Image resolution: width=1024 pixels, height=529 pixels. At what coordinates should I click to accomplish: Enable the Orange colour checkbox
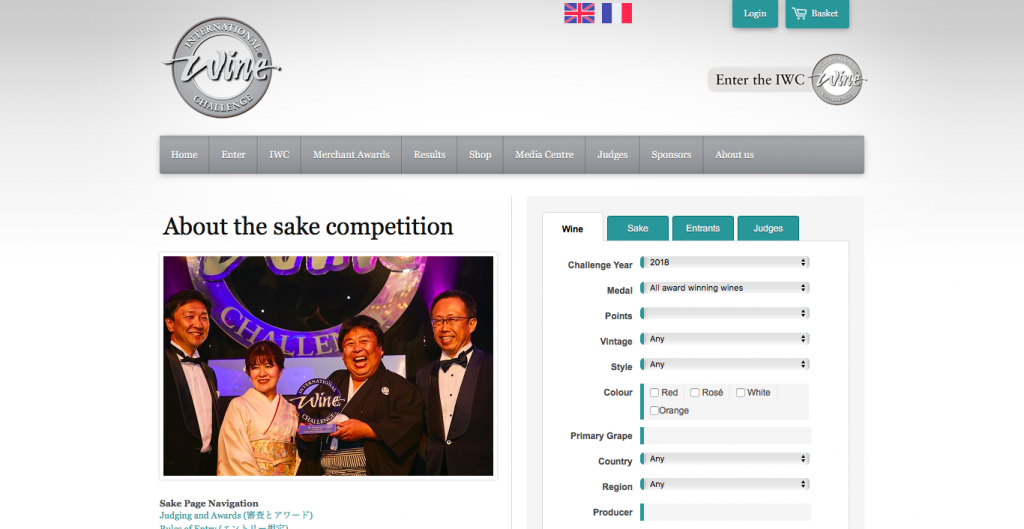[655, 411]
